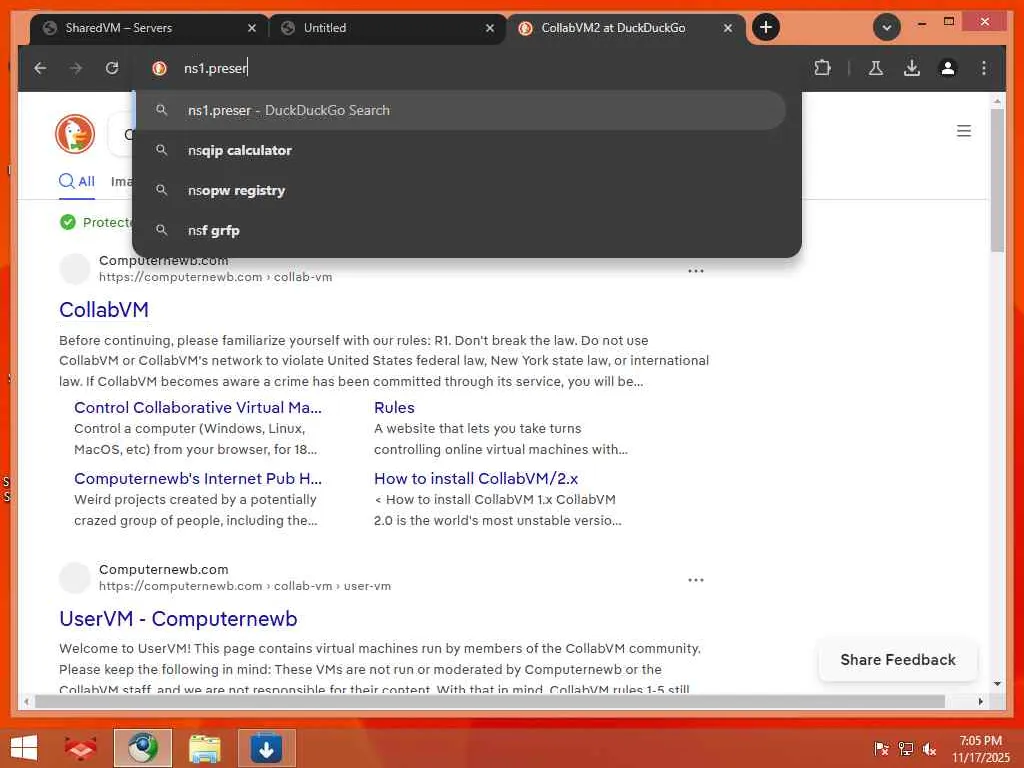Open the Chrome Labs flask icon

click(876, 68)
